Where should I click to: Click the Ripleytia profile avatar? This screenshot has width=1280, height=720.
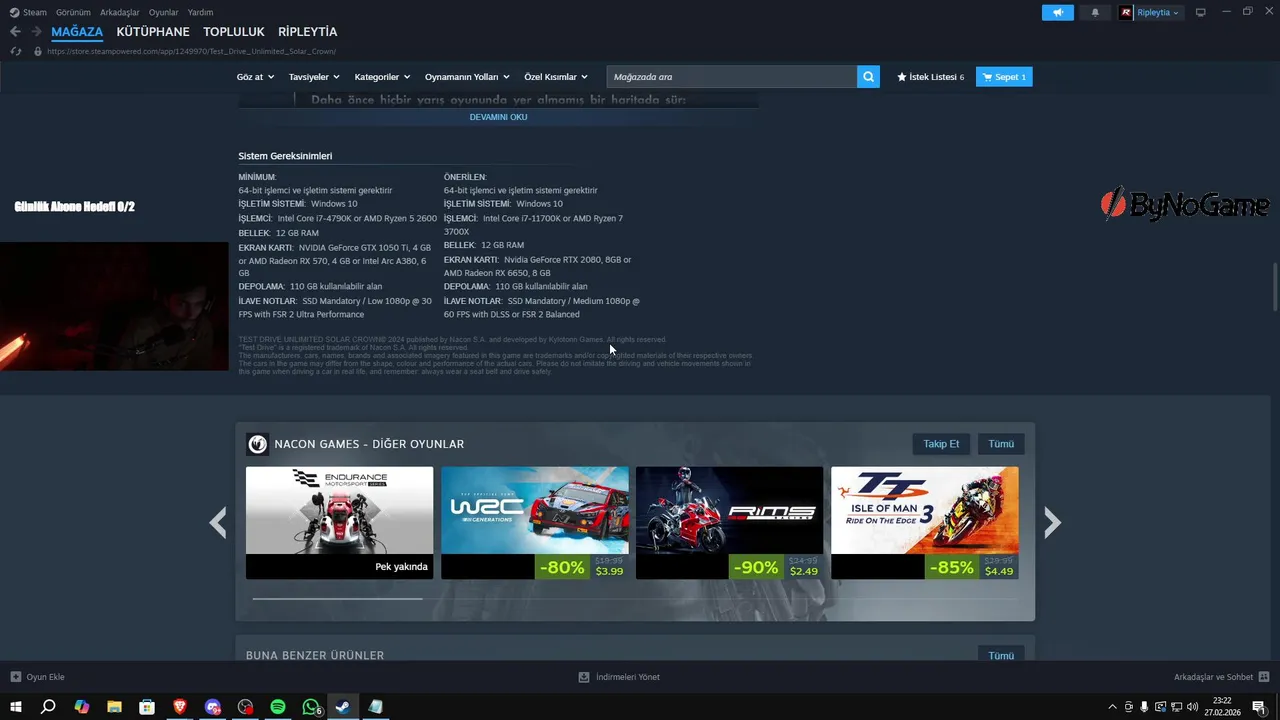pos(1126,12)
